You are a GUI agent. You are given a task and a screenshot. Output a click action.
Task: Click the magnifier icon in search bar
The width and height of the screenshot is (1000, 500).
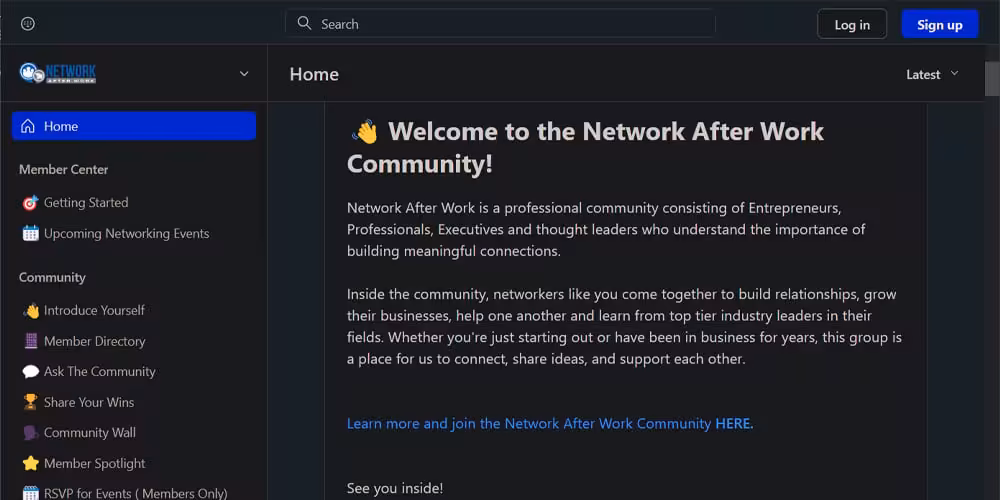click(305, 24)
